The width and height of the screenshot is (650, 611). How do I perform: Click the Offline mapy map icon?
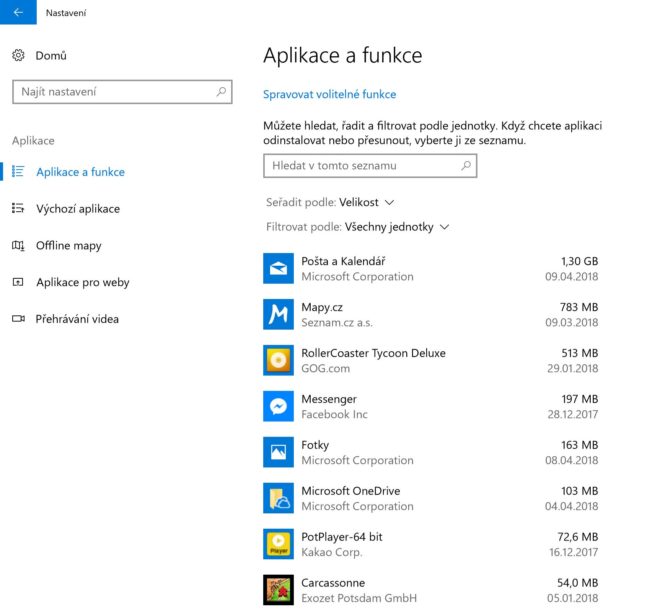click(18, 245)
